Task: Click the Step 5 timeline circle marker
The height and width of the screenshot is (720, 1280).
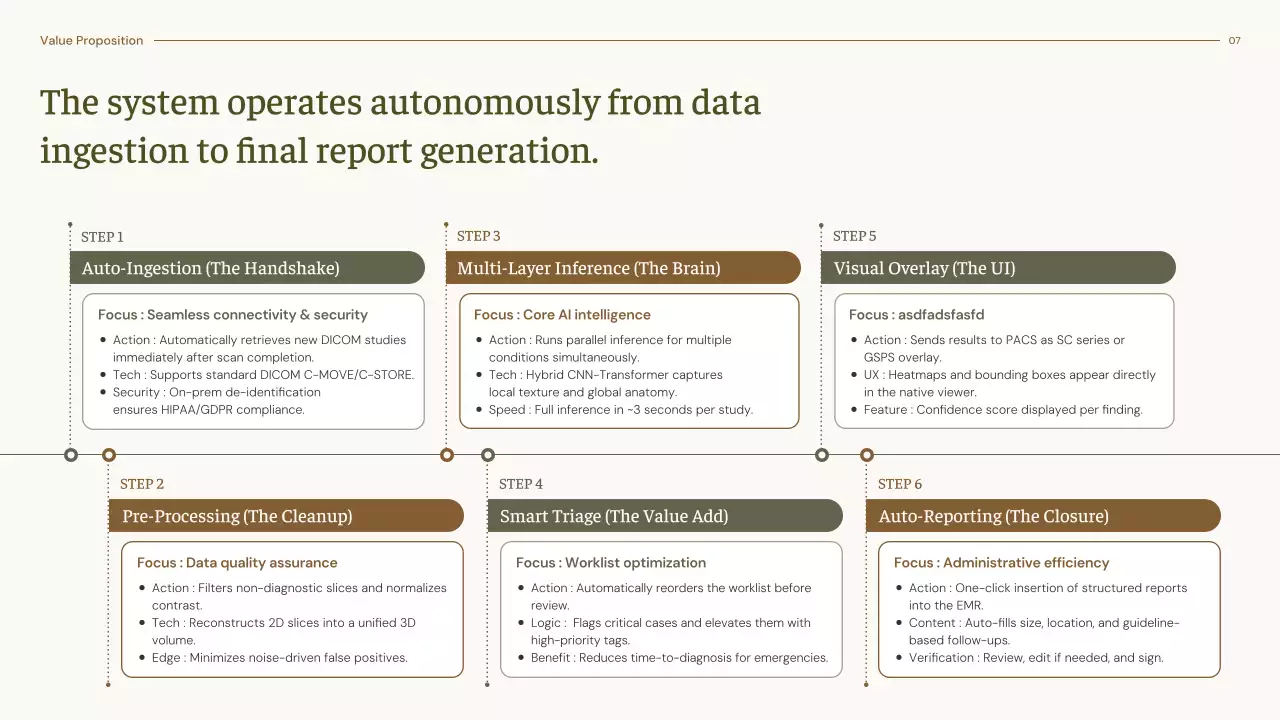Action: click(x=822, y=455)
